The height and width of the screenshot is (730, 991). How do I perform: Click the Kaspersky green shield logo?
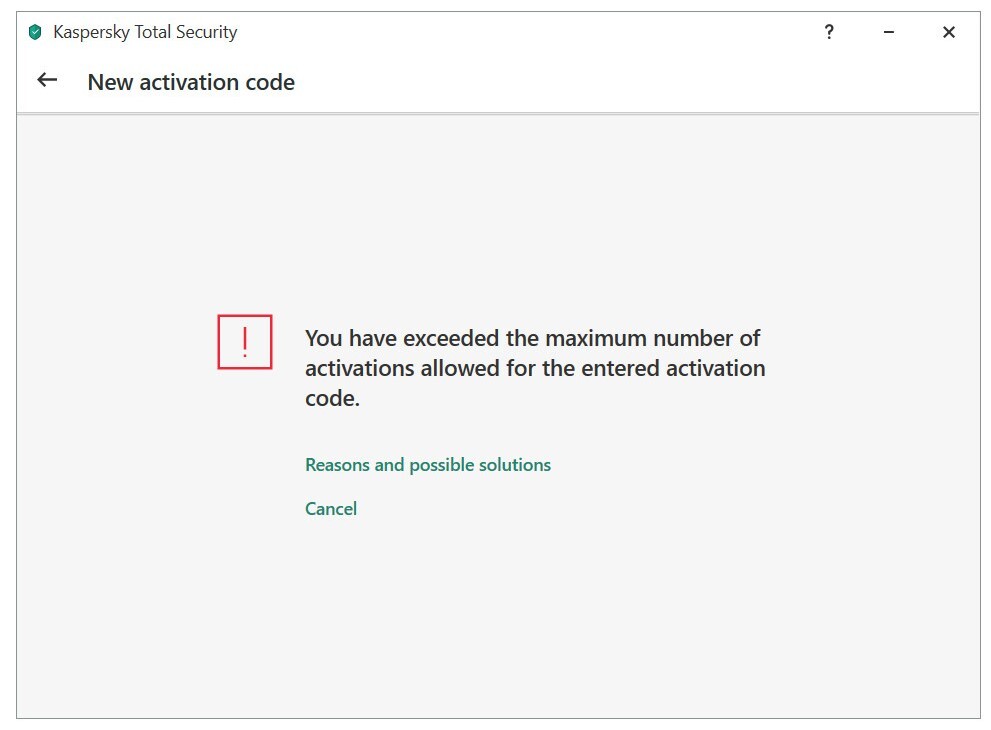(35, 32)
